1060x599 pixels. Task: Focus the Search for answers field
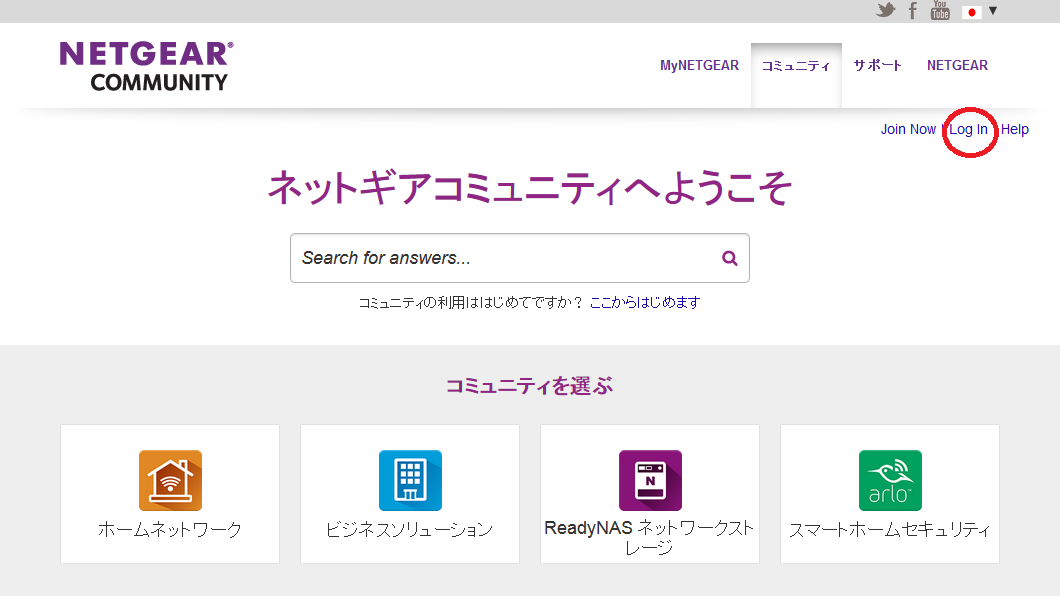pyautogui.click(x=520, y=258)
